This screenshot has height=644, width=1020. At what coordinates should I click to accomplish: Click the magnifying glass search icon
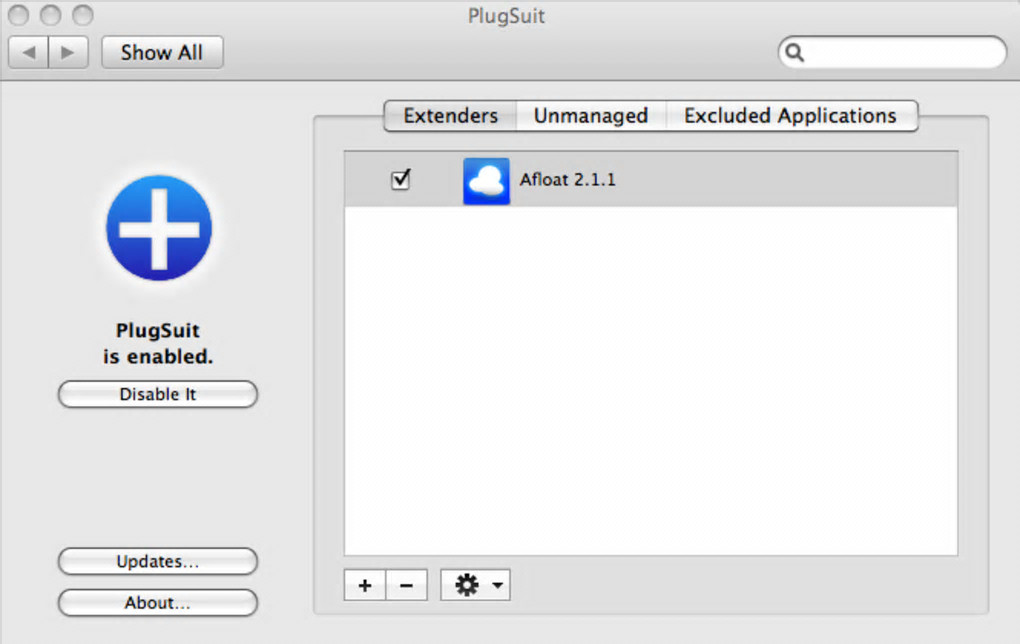click(794, 53)
